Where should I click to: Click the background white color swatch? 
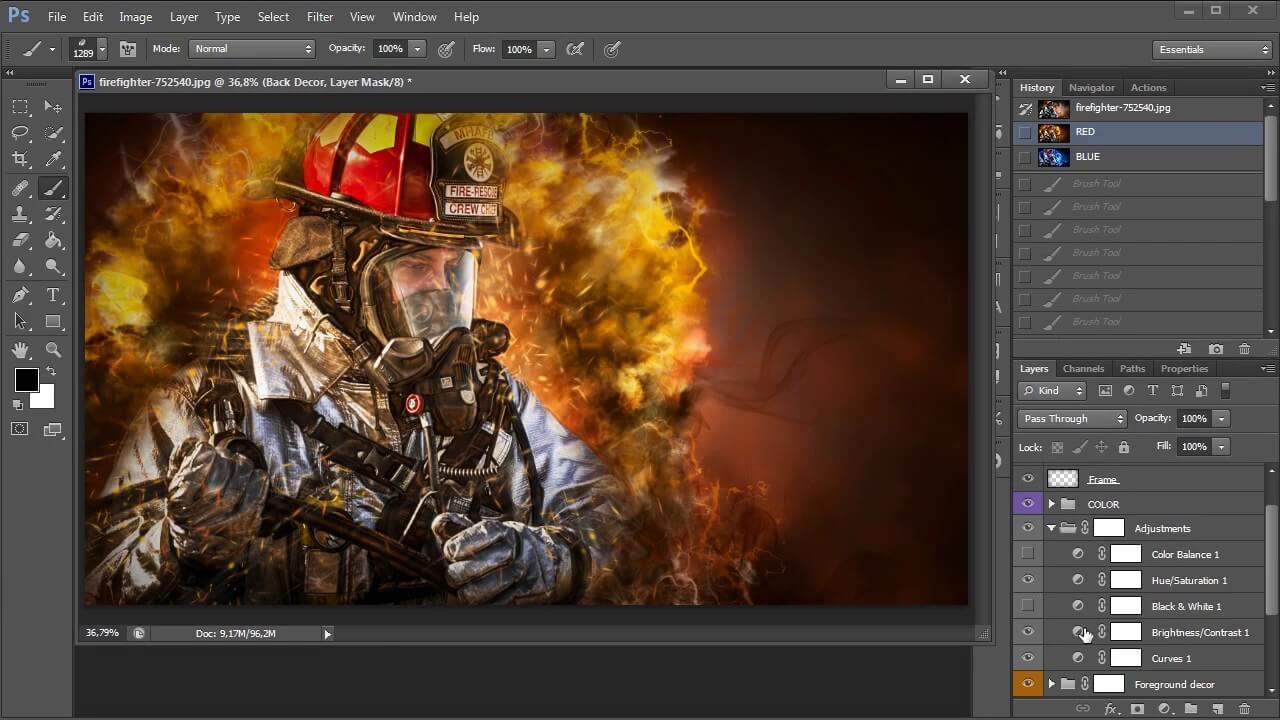click(x=45, y=400)
